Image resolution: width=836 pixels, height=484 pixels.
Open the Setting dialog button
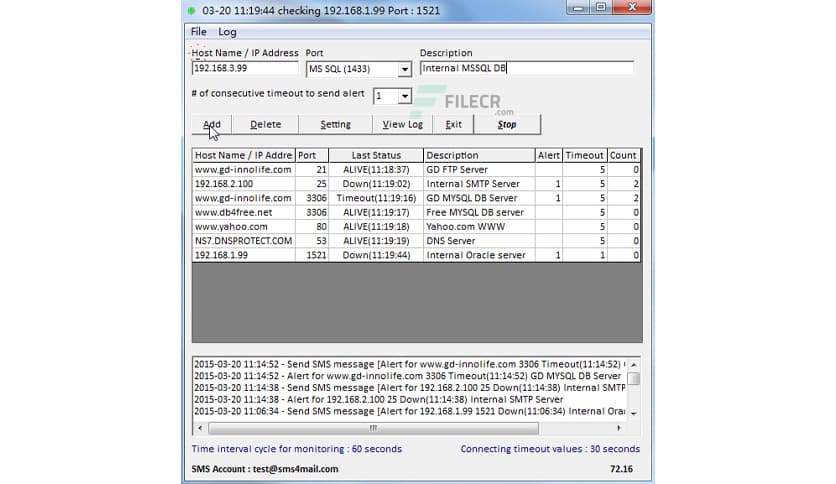tap(335, 124)
